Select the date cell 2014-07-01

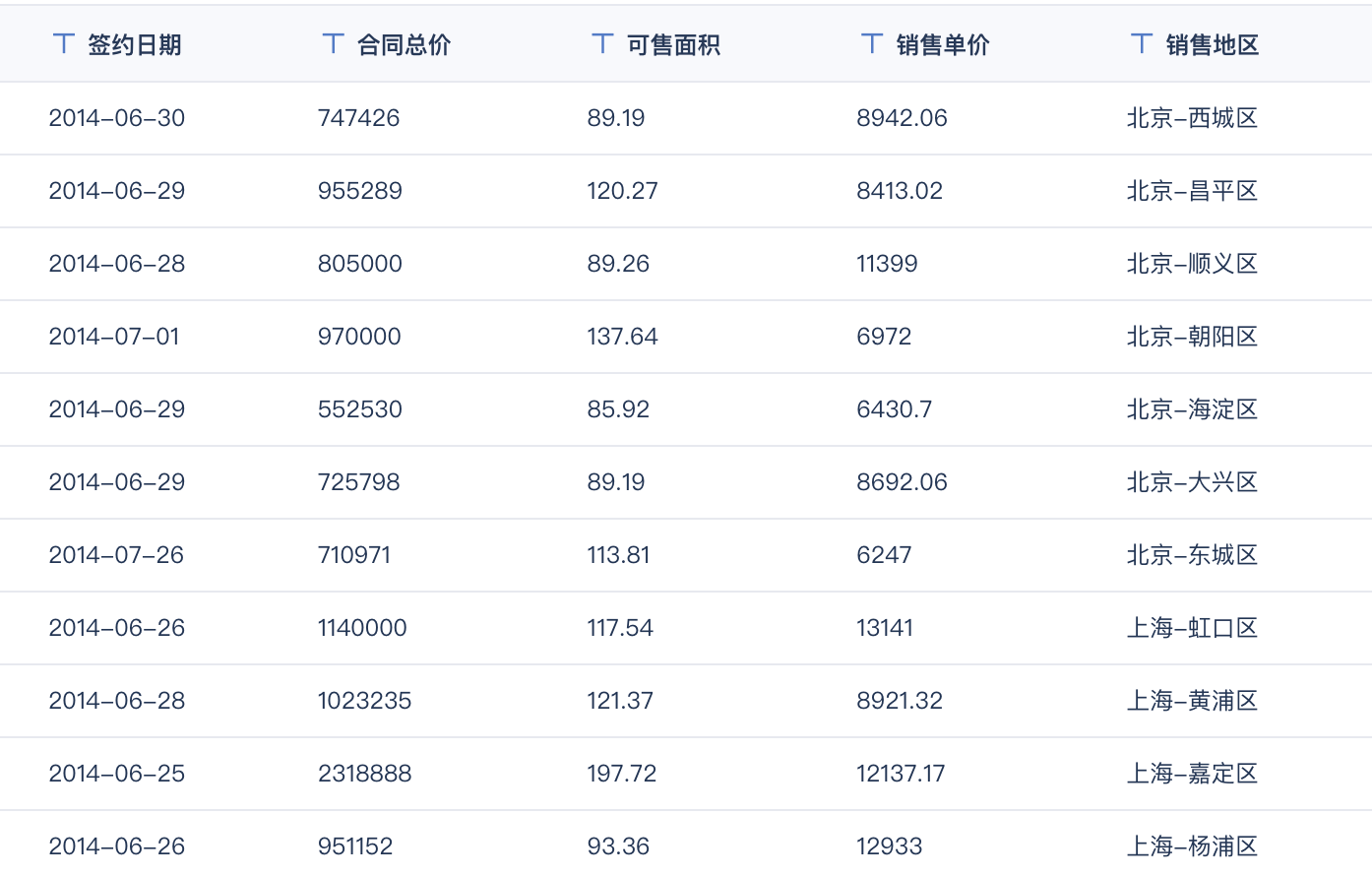coord(114,337)
